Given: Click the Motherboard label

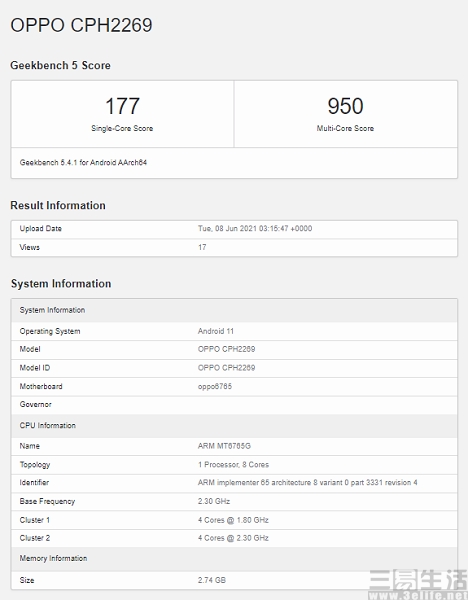Looking at the screenshot, I should pos(41,386).
